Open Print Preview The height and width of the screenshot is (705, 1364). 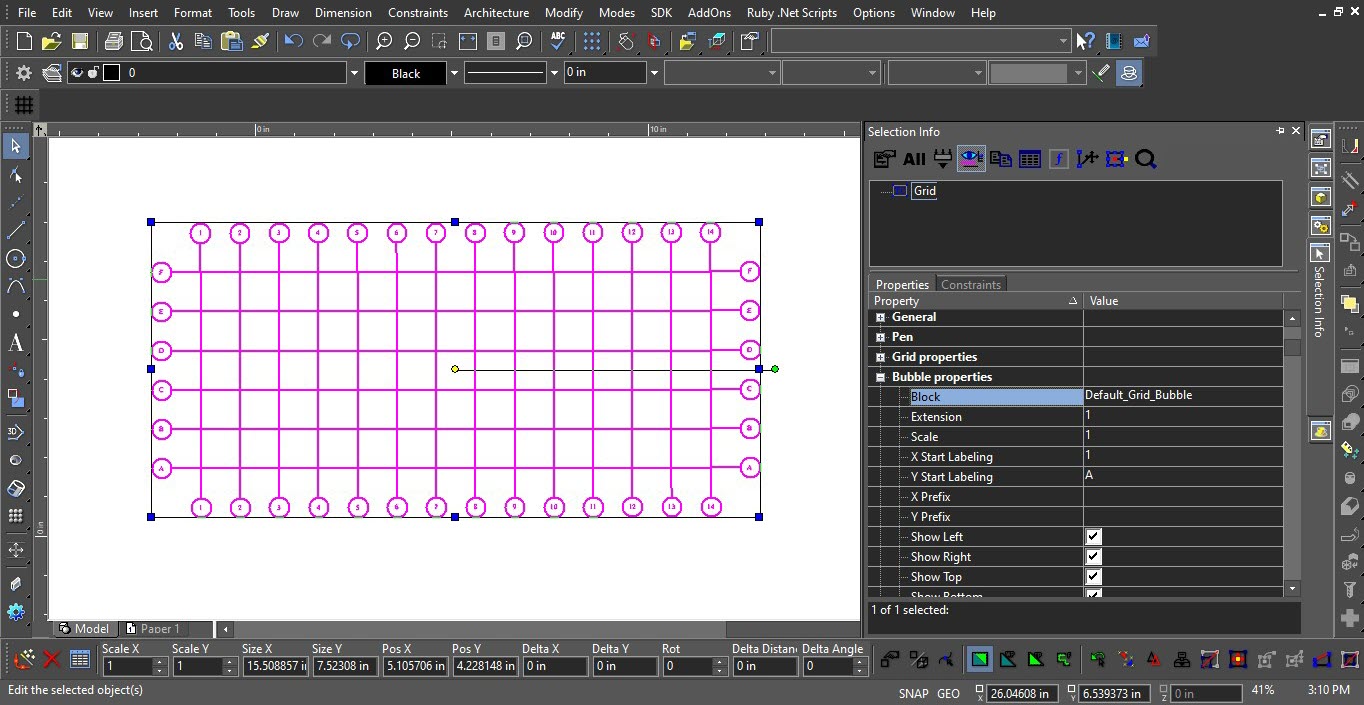(x=142, y=41)
